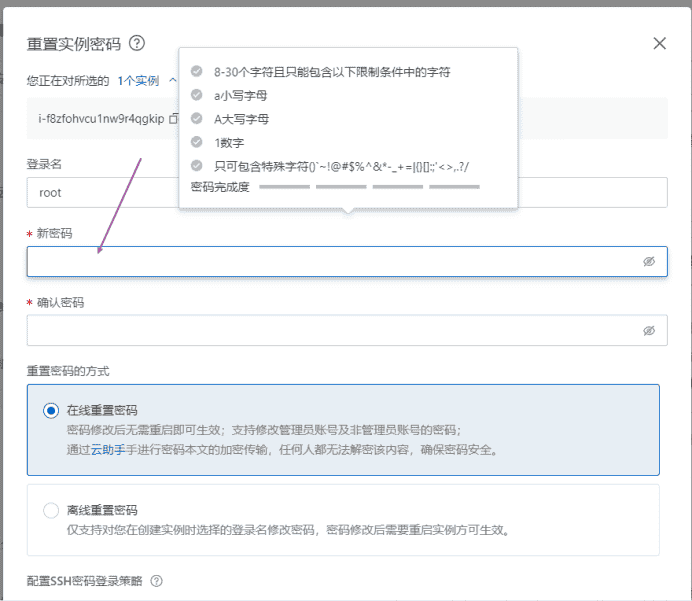Click the check icon for 8-30个字符 rule
This screenshot has width=692, height=601.
tap(197, 72)
